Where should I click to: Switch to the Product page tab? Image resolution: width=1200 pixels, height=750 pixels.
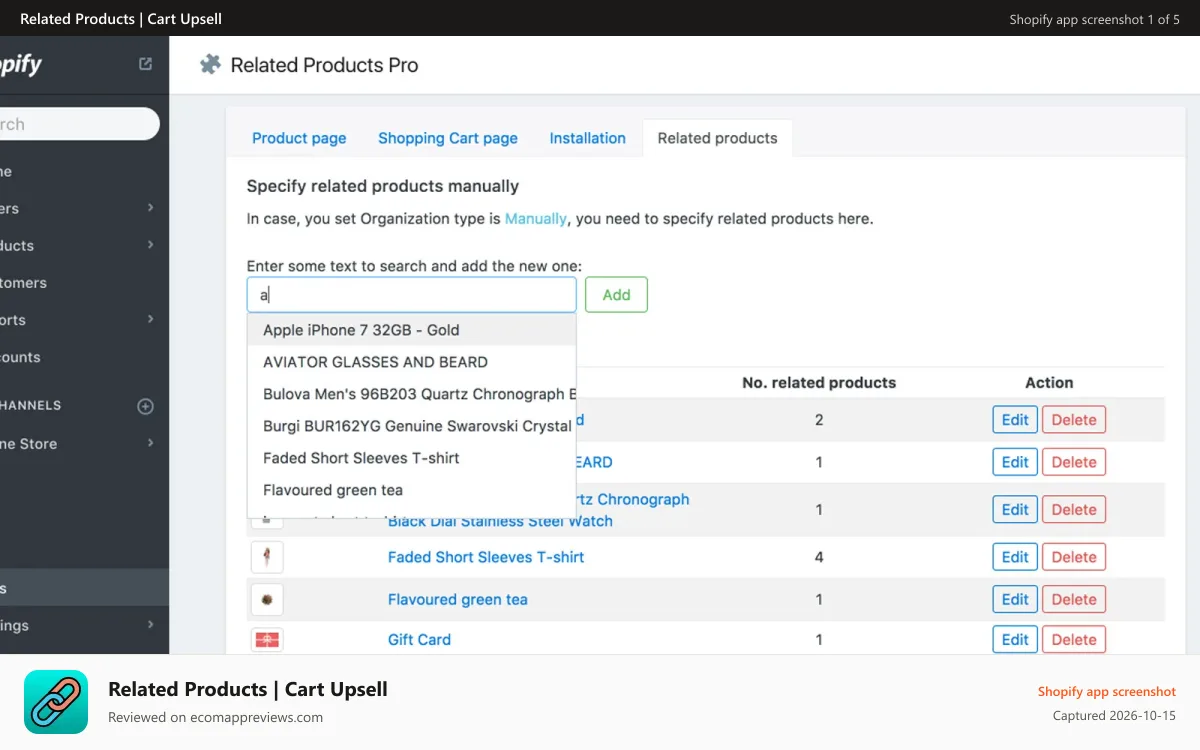(x=299, y=138)
